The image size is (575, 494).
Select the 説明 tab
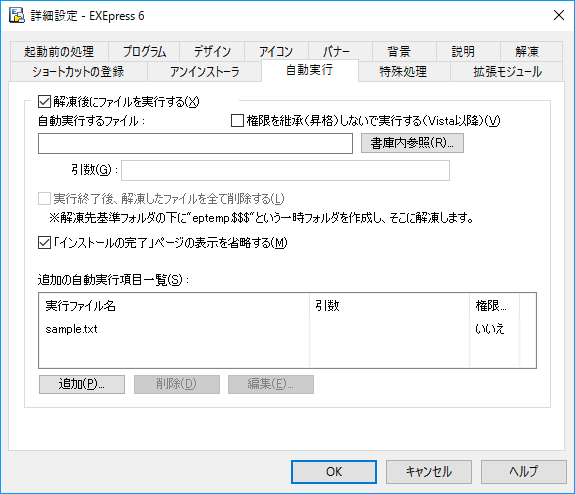[x=468, y=52]
